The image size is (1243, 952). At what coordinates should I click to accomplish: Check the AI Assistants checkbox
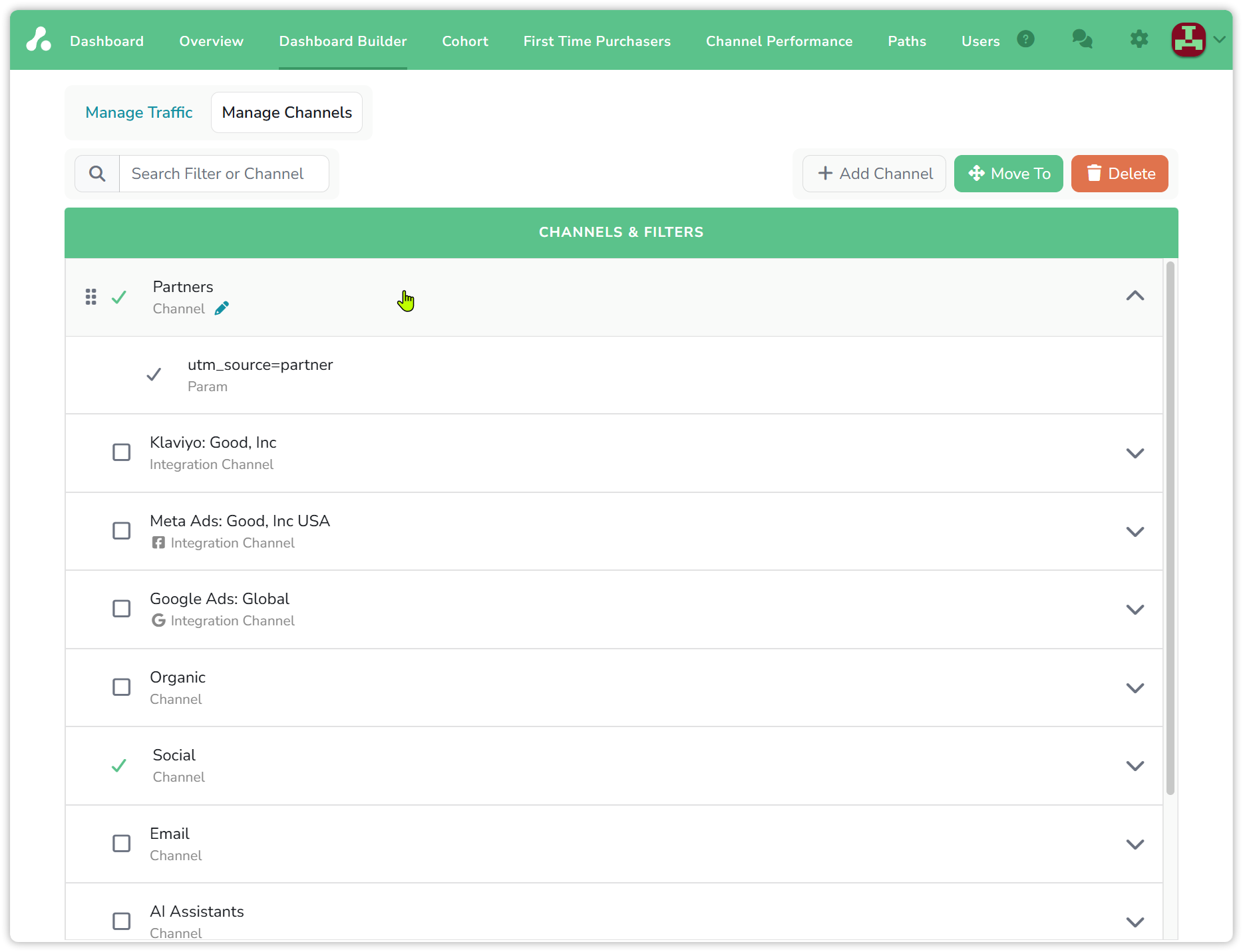coord(122,921)
